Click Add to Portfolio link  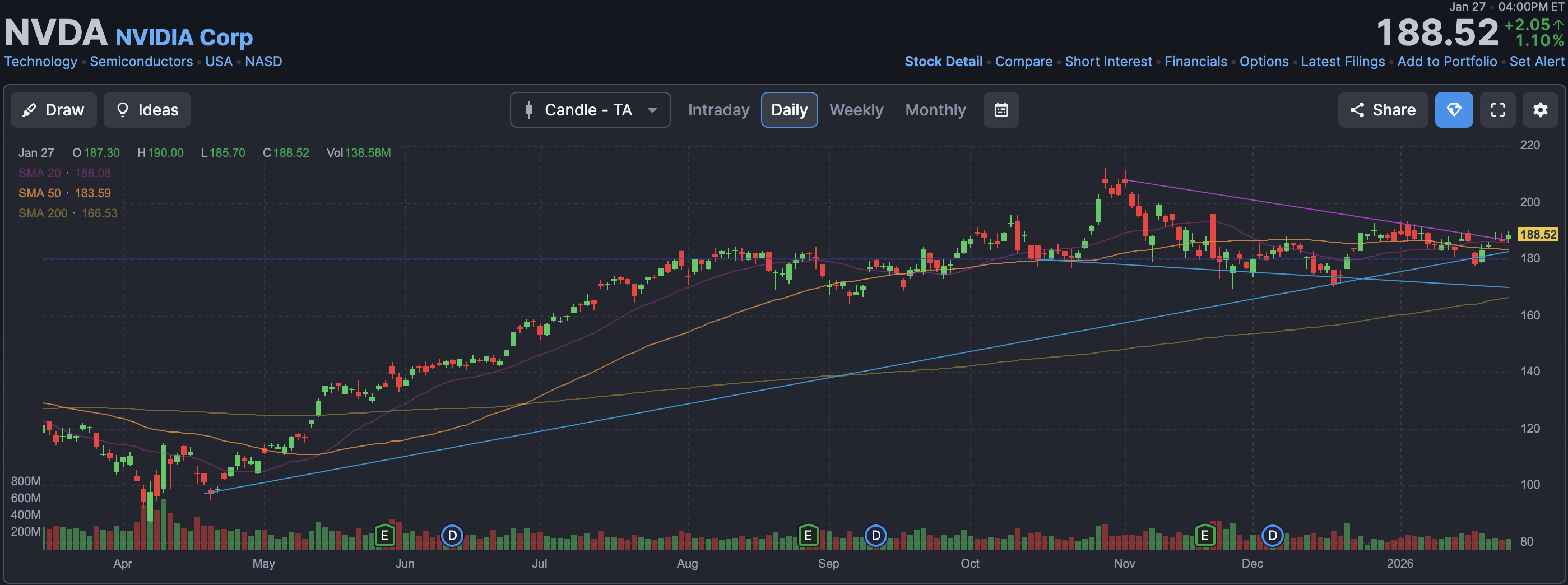1447,62
